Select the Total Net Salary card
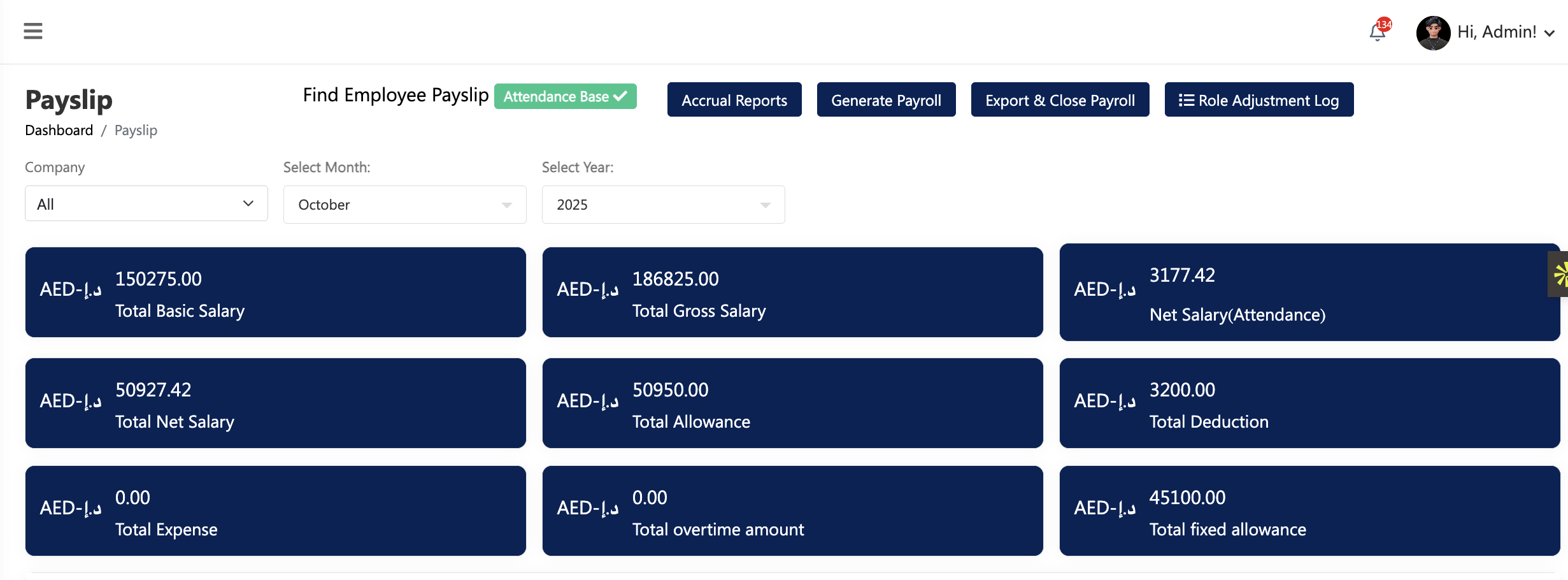 [275, 403]
